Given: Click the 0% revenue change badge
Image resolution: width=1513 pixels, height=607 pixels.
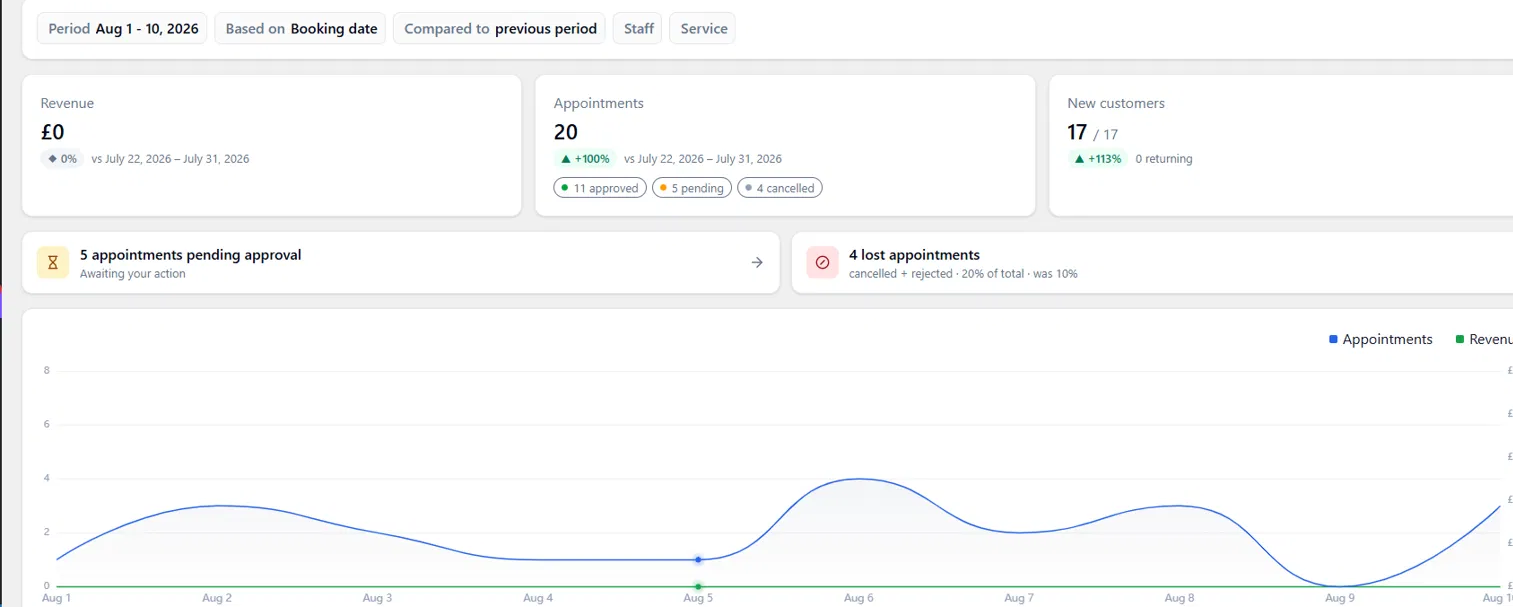Looking at the screenshot, I should pos(62,159).
